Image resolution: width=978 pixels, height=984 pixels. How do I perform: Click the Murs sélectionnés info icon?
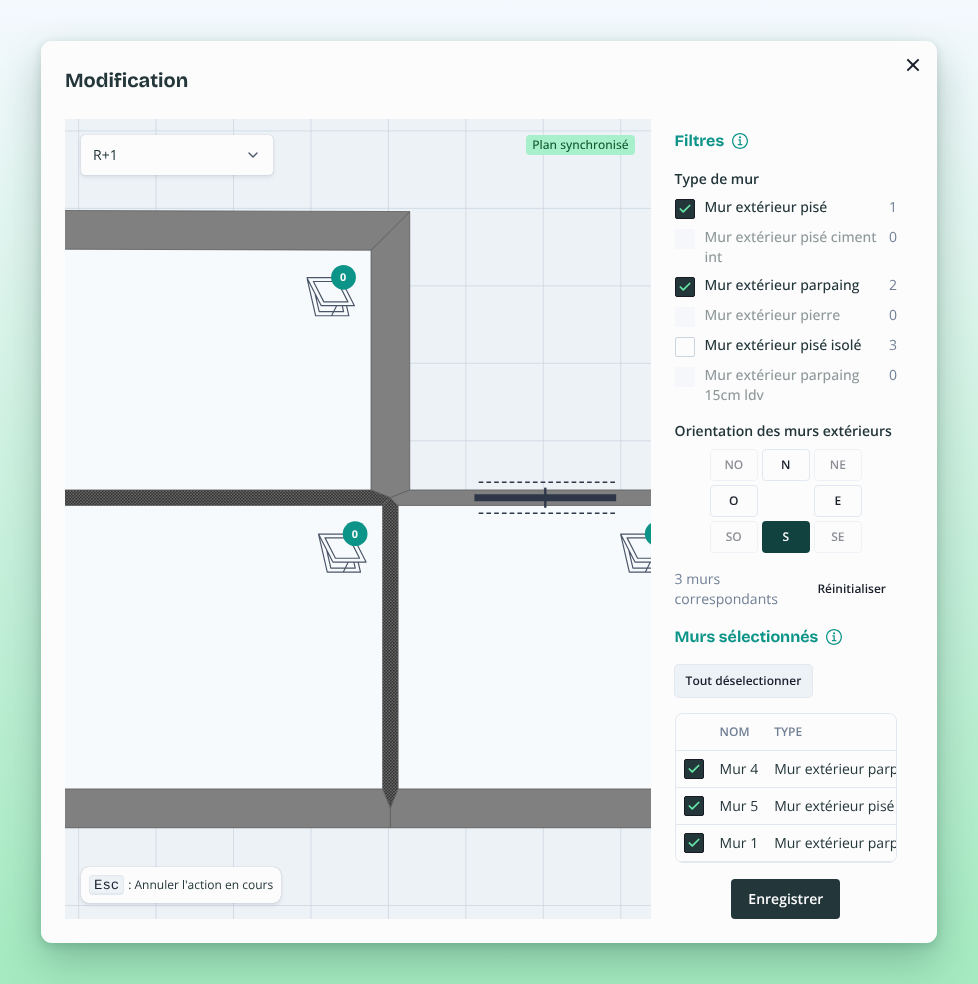(x=834, y=637)
